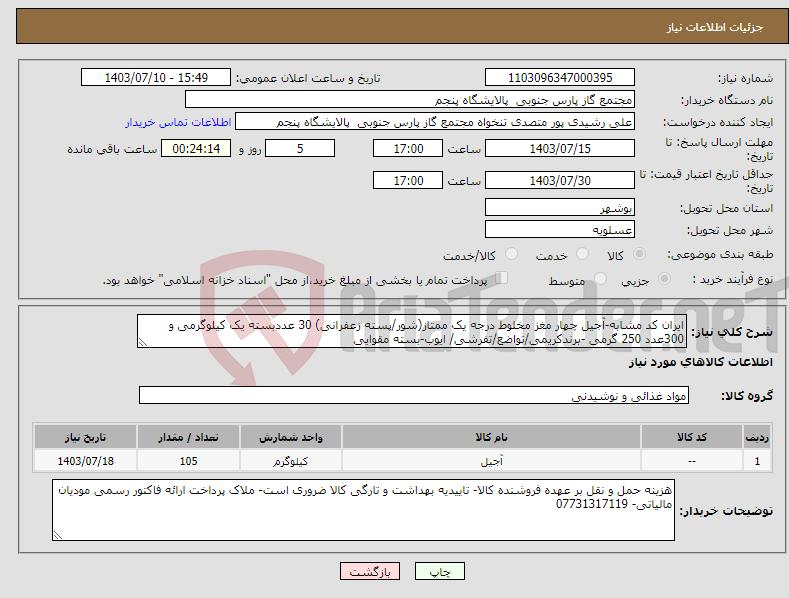Click the تاریخ نیاز column header
This screenshot has width=789, height=598.
click(x=86, y=437)
